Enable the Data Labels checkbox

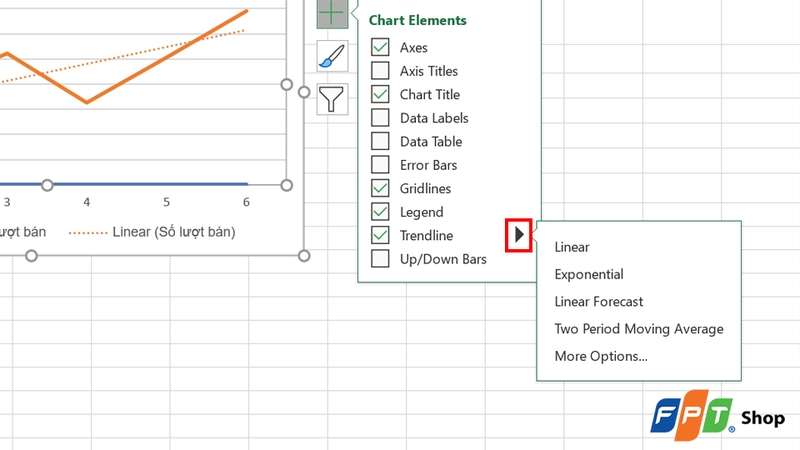tap(381, 118)
